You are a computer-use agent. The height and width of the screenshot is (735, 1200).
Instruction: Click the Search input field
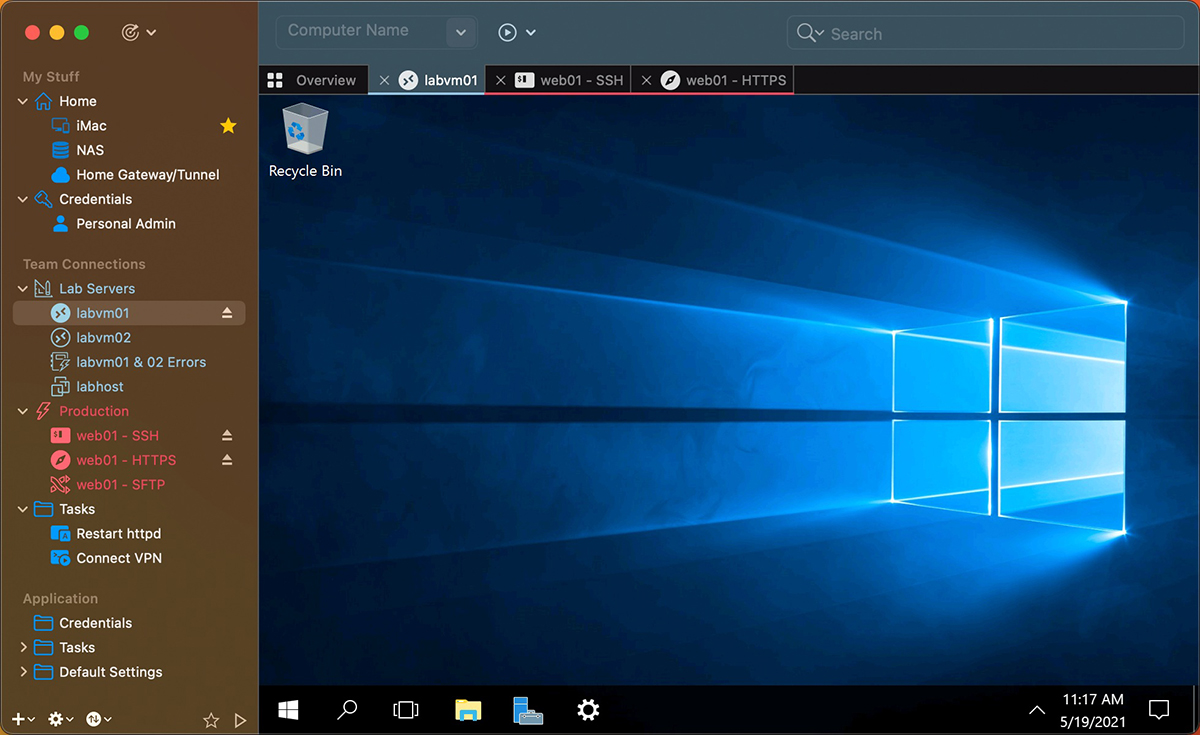1000,33
